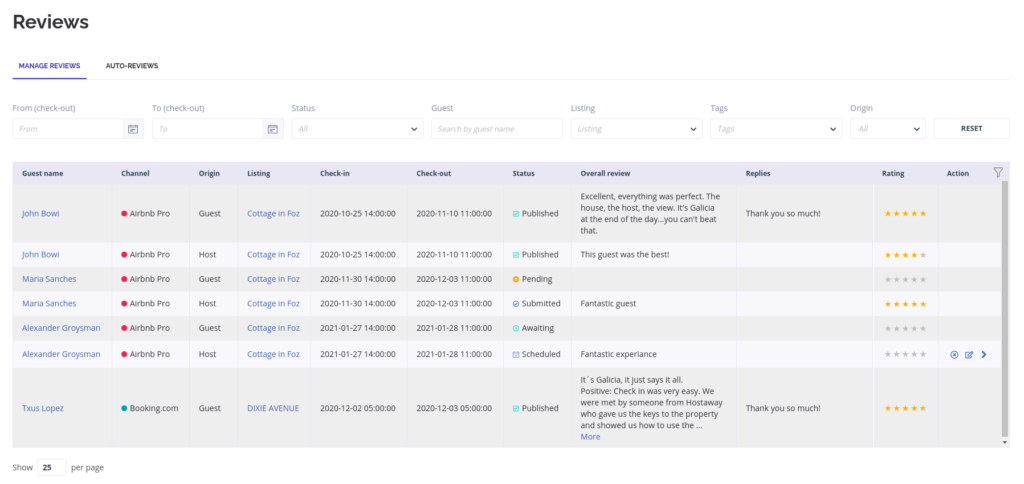Image resolution: width=1024 pixels, height=484 pixels.
Task: Expand the Status filter dropdown
Action: pos(356,129)
